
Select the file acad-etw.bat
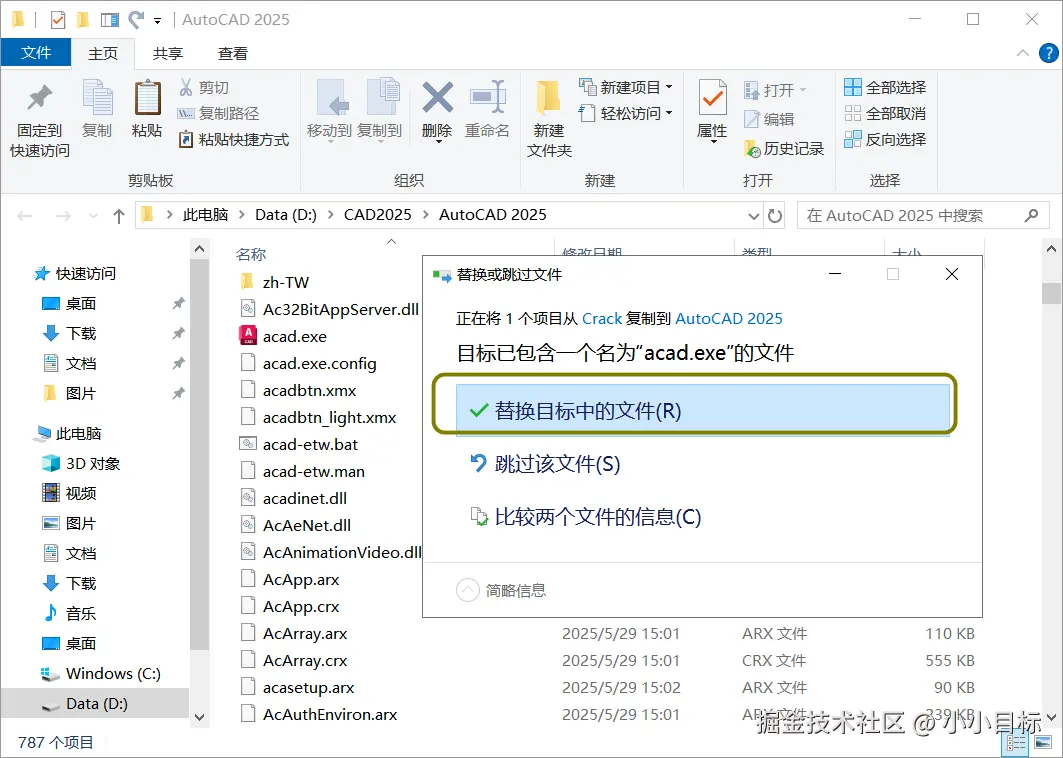pyautogui.click(x=299, y=444)
